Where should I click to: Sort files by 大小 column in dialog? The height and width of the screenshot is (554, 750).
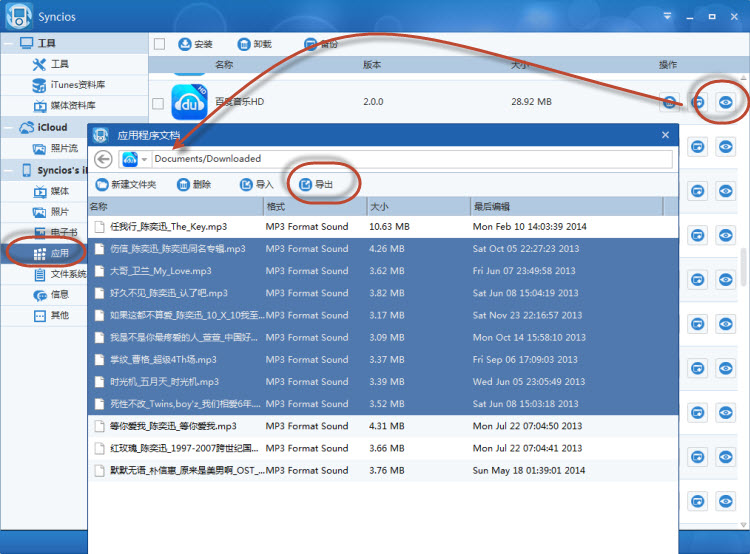click(x=419, y=206)
